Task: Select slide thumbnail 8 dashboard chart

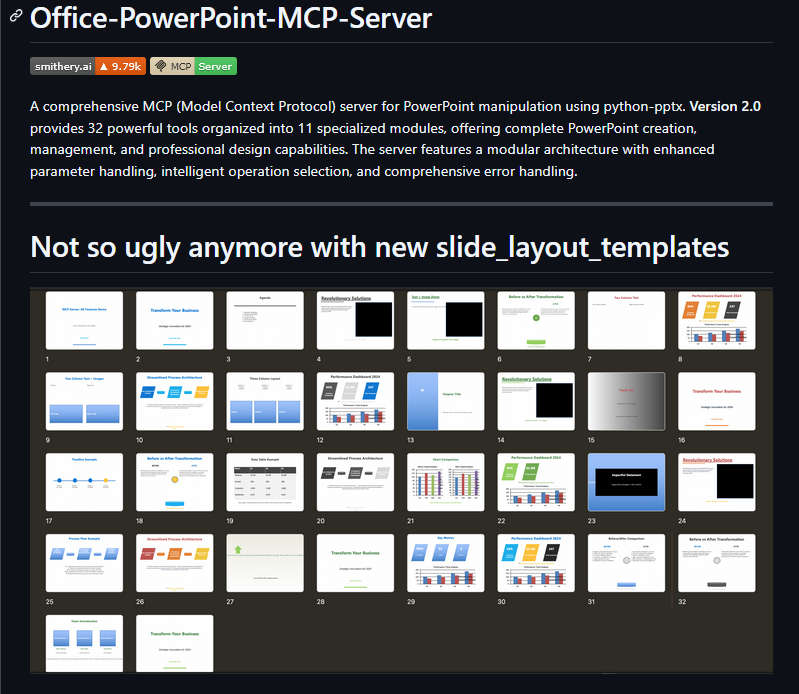Action: 717,321
